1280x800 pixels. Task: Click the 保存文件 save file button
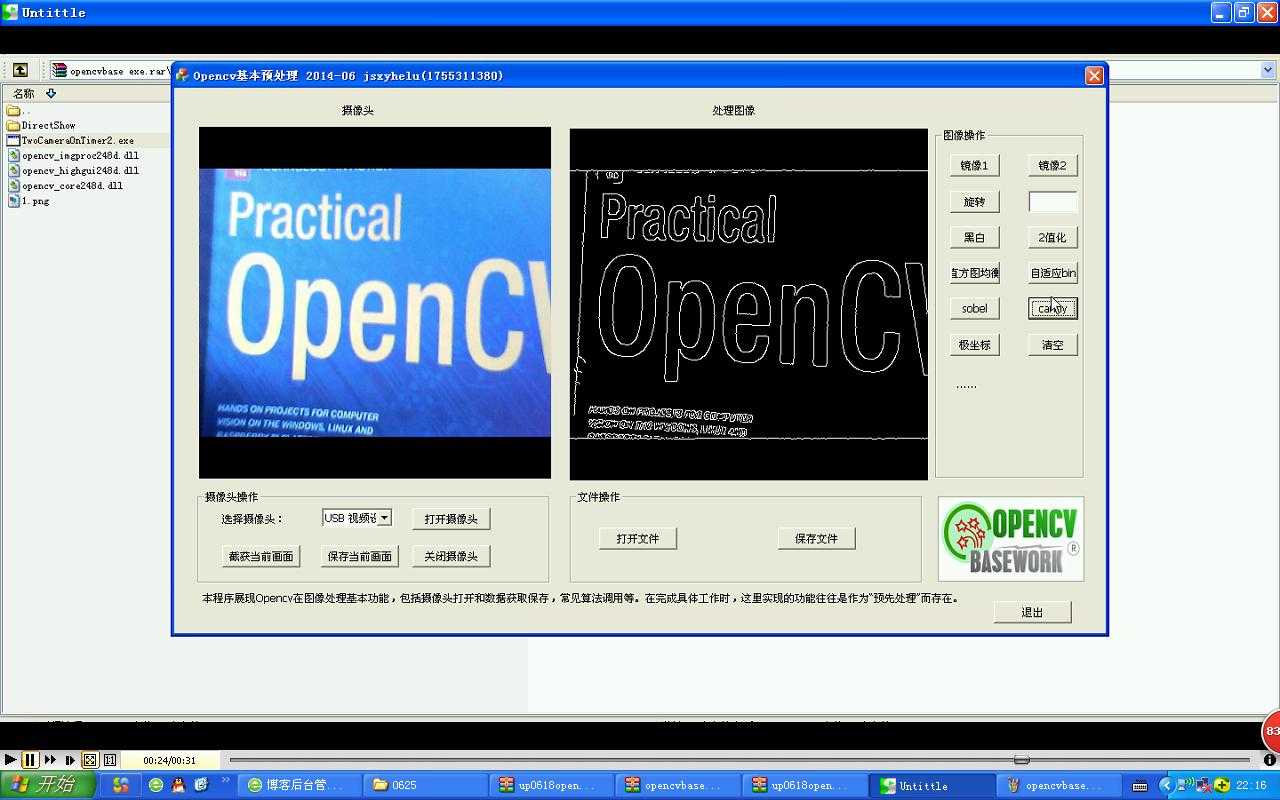816,539
